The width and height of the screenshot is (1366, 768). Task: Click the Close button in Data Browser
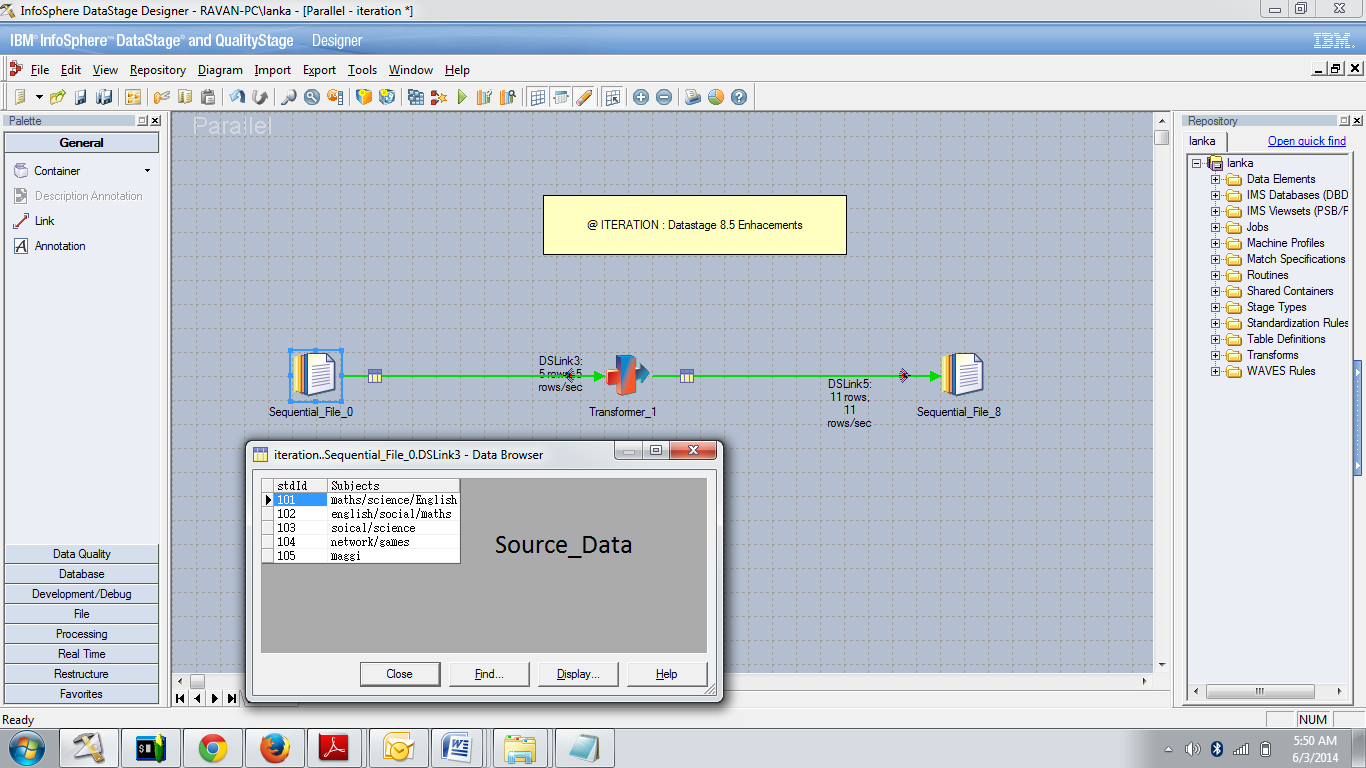tap(400, 674)
